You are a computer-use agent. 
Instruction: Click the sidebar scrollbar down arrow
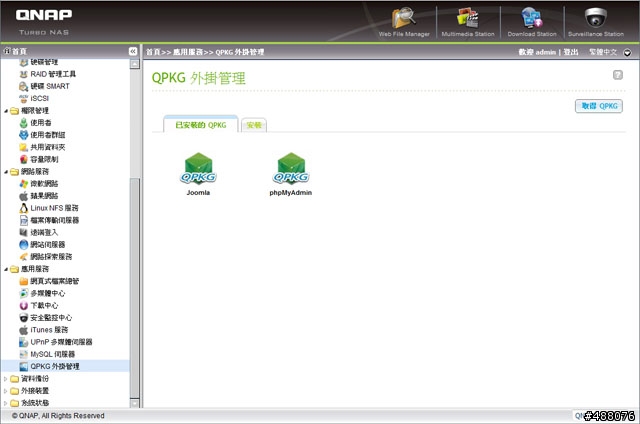135,403
